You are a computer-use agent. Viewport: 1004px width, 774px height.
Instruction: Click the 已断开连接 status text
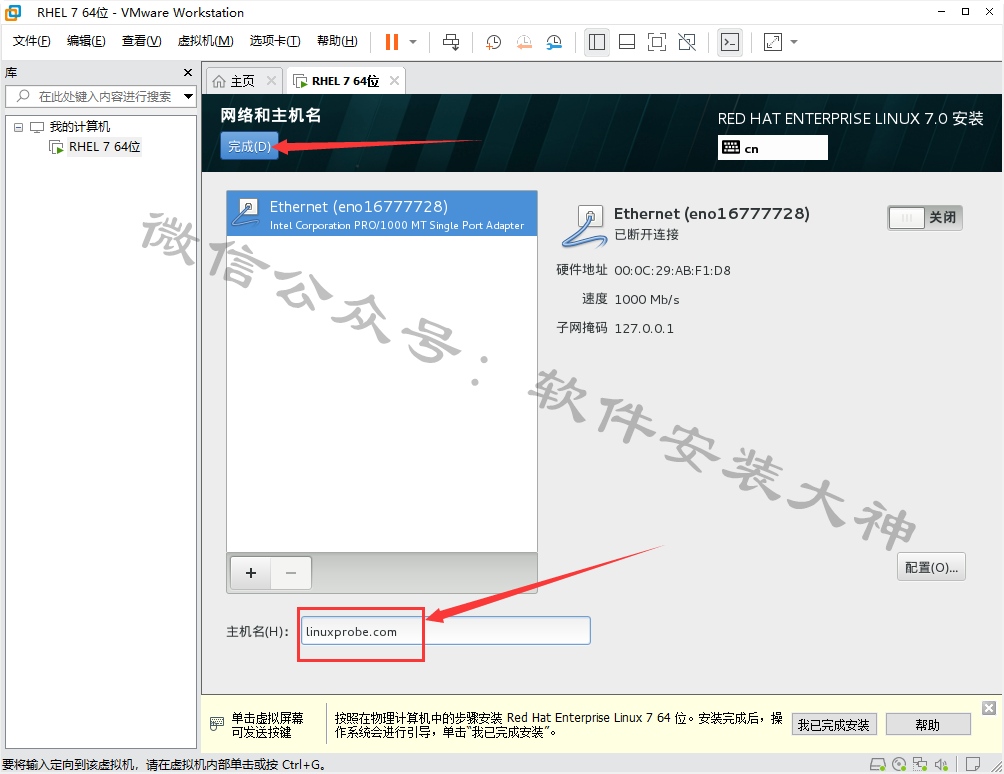(x=646, y=234)
